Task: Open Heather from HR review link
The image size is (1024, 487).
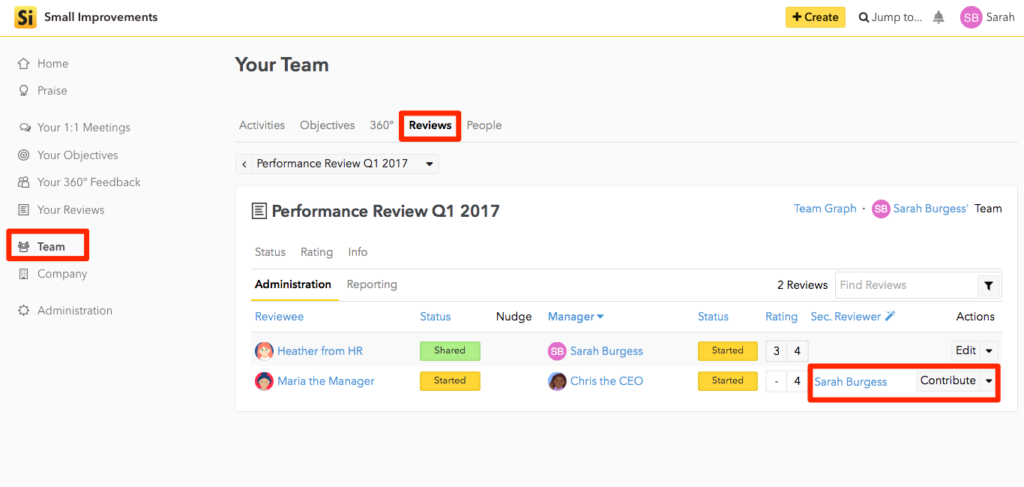Action: tap(320, 351)
